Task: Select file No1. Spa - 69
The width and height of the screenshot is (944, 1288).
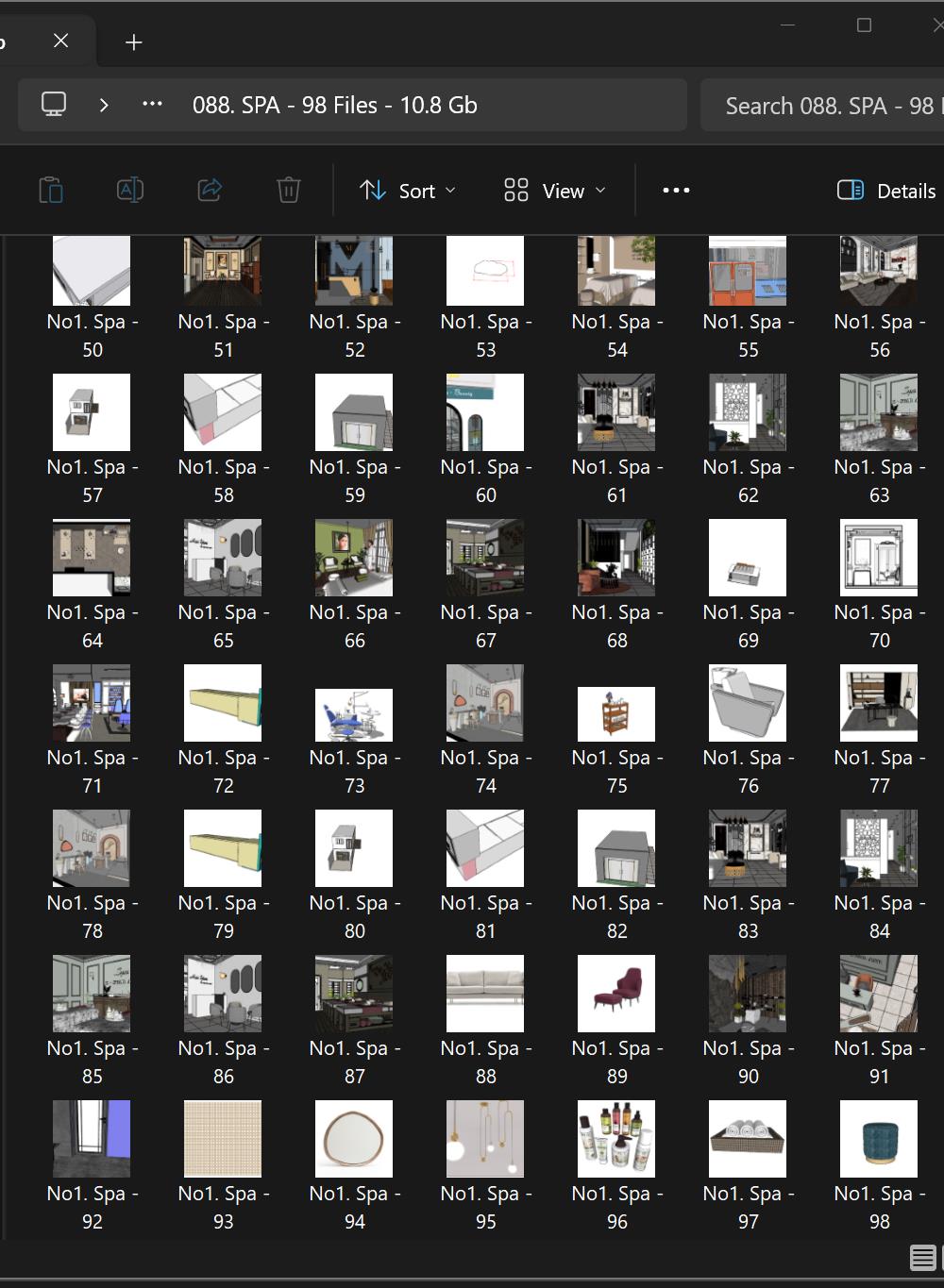Action: pyautogui.click(x=748, y=586)
